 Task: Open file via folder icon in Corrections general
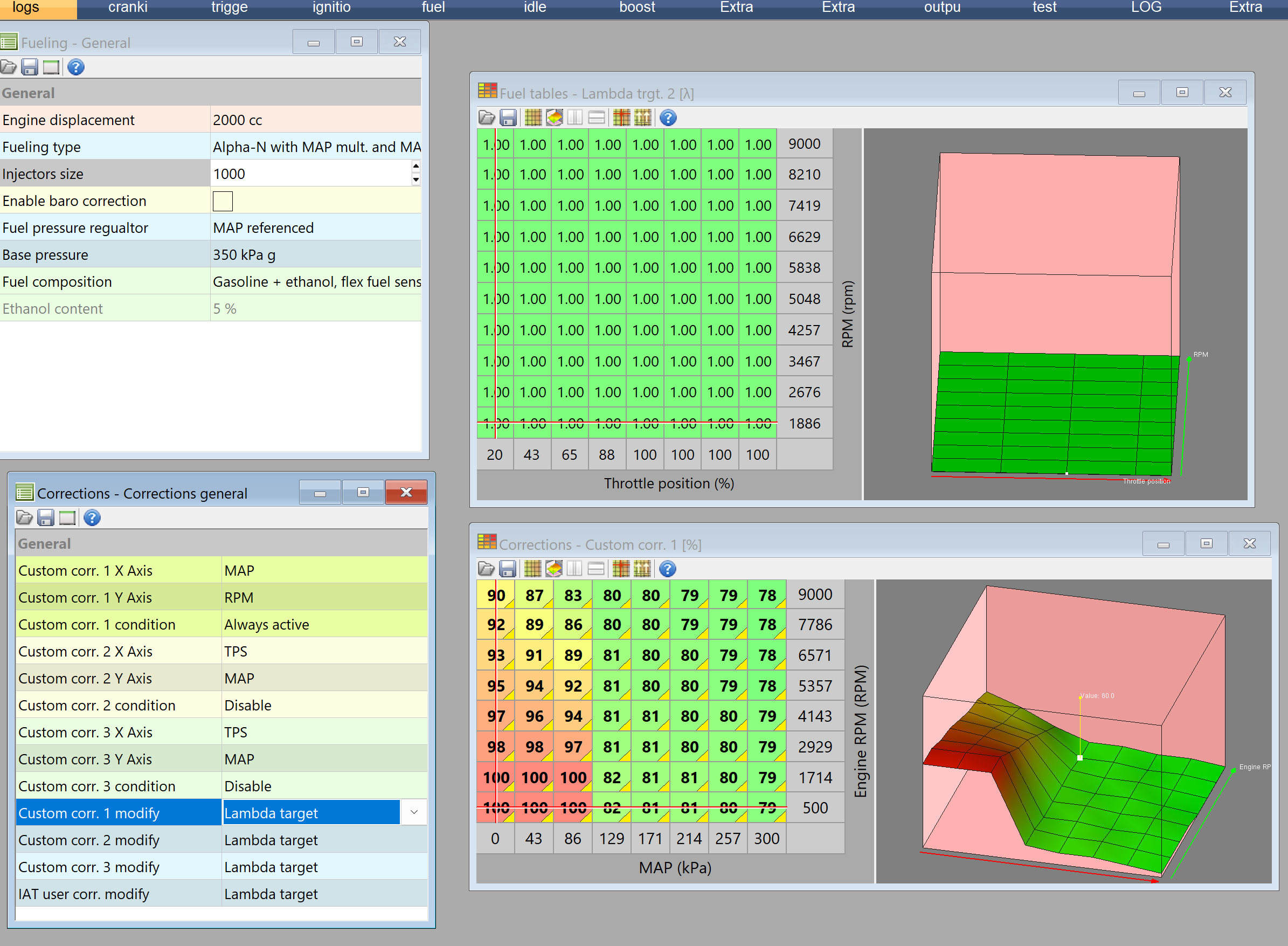(x=24, y=518)
